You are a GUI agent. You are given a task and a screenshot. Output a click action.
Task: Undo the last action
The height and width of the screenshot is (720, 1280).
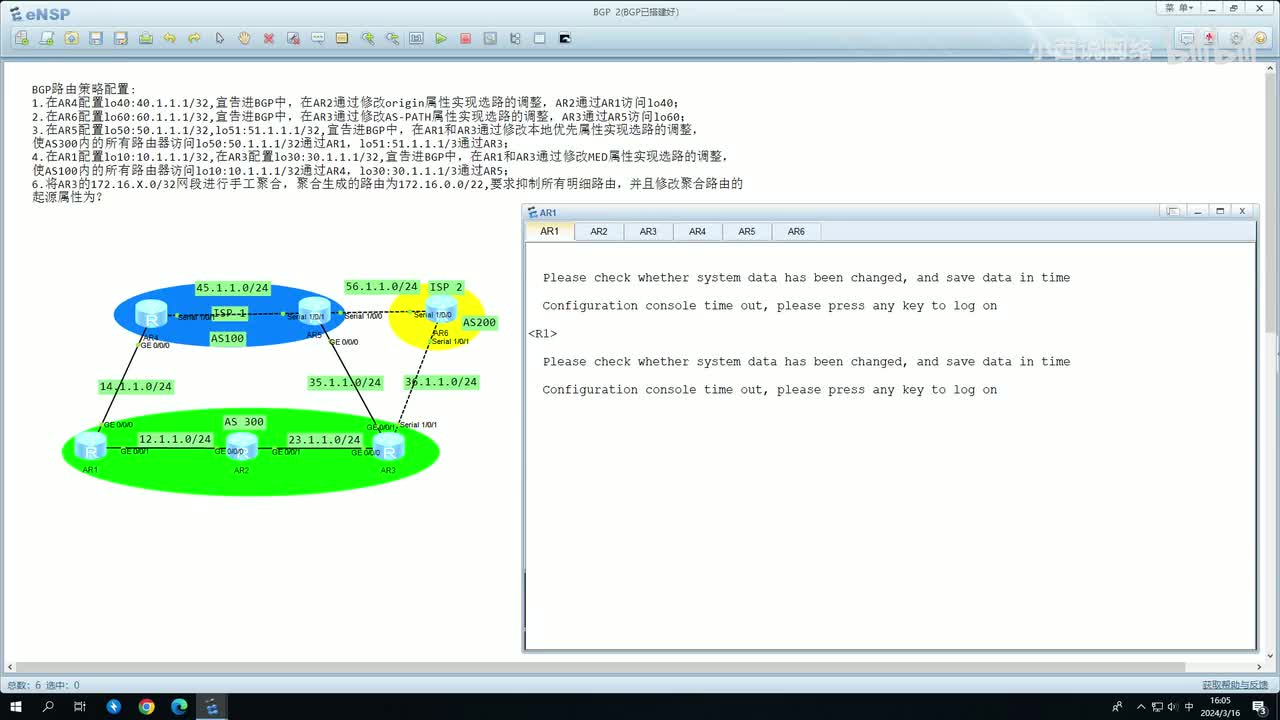pos(170,38)
